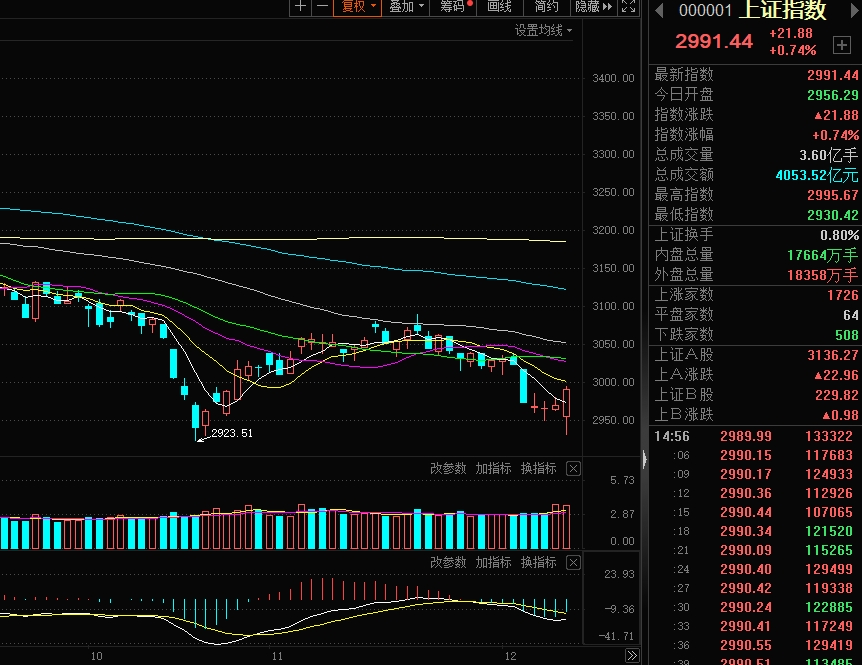Click 隐藏 to hide the side panel
Screen dimensions: 862x665
point(593,7)
